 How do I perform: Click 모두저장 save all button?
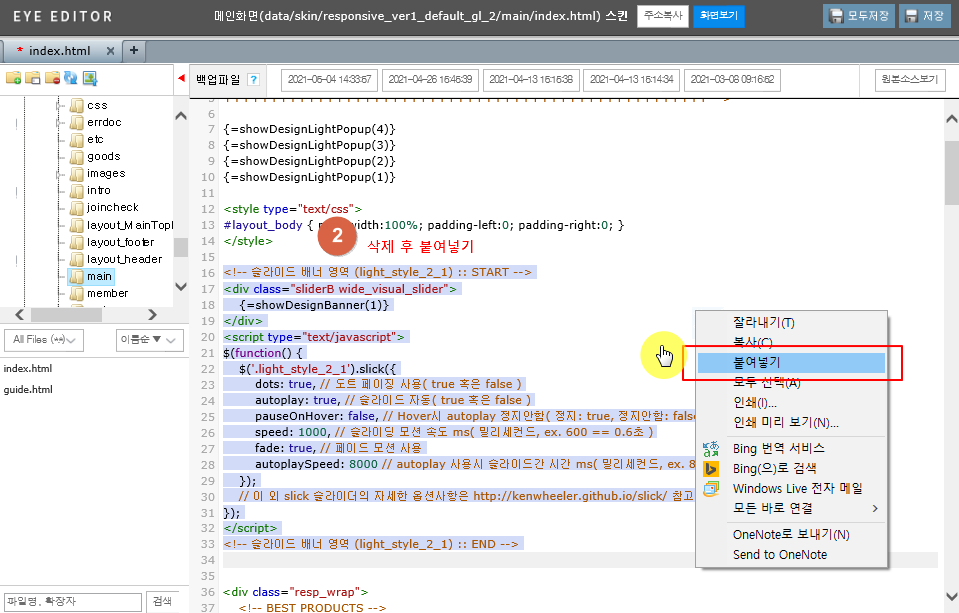tap(859, 16)
